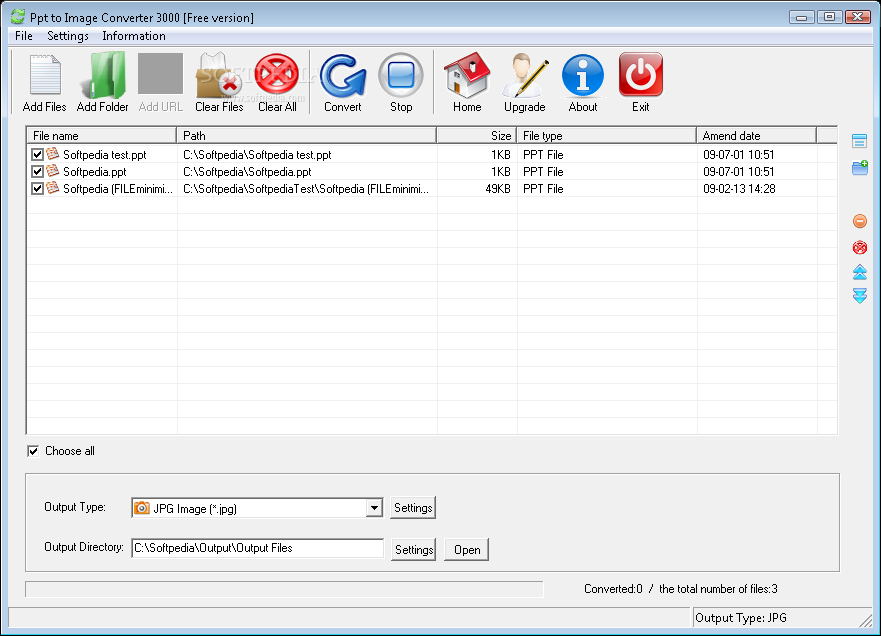The width and height of the screenshot is (881, 636).
Task: Click the PPT file icon beside Softpedia test.ppt
Action: [x=53, y=153]
